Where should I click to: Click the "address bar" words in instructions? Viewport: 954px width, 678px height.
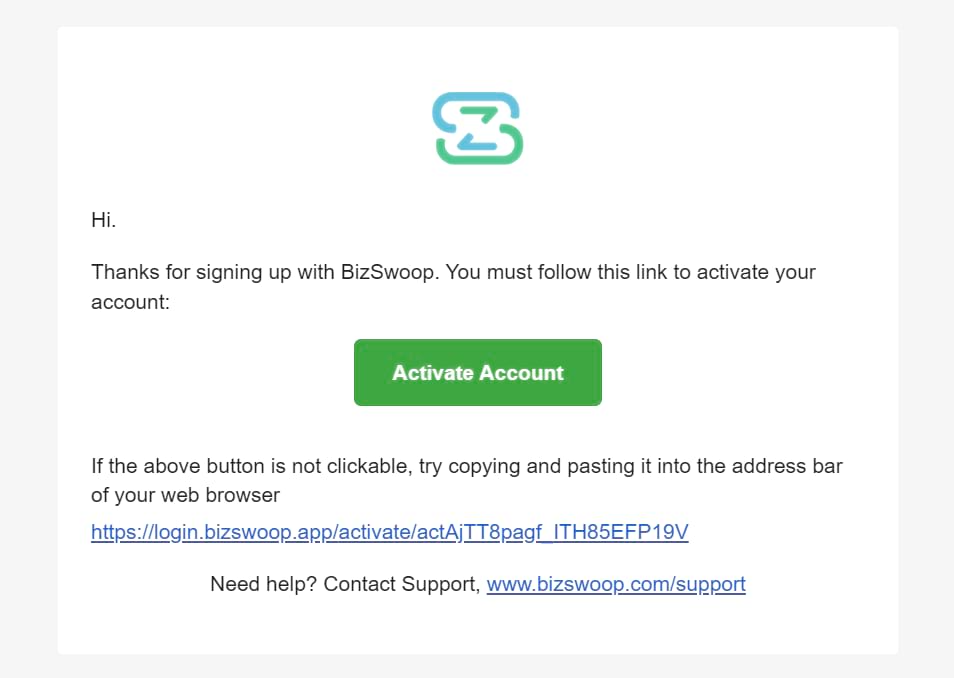point(787,466)
